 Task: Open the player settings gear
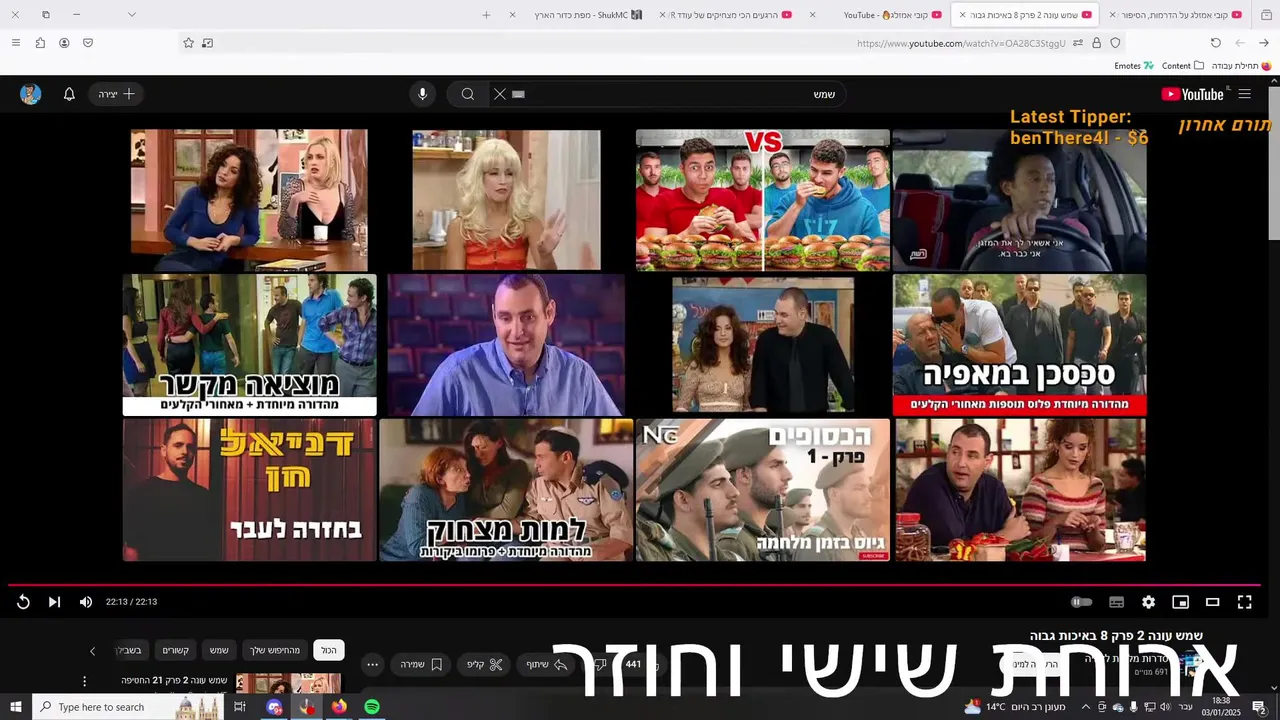point(1149,602)
